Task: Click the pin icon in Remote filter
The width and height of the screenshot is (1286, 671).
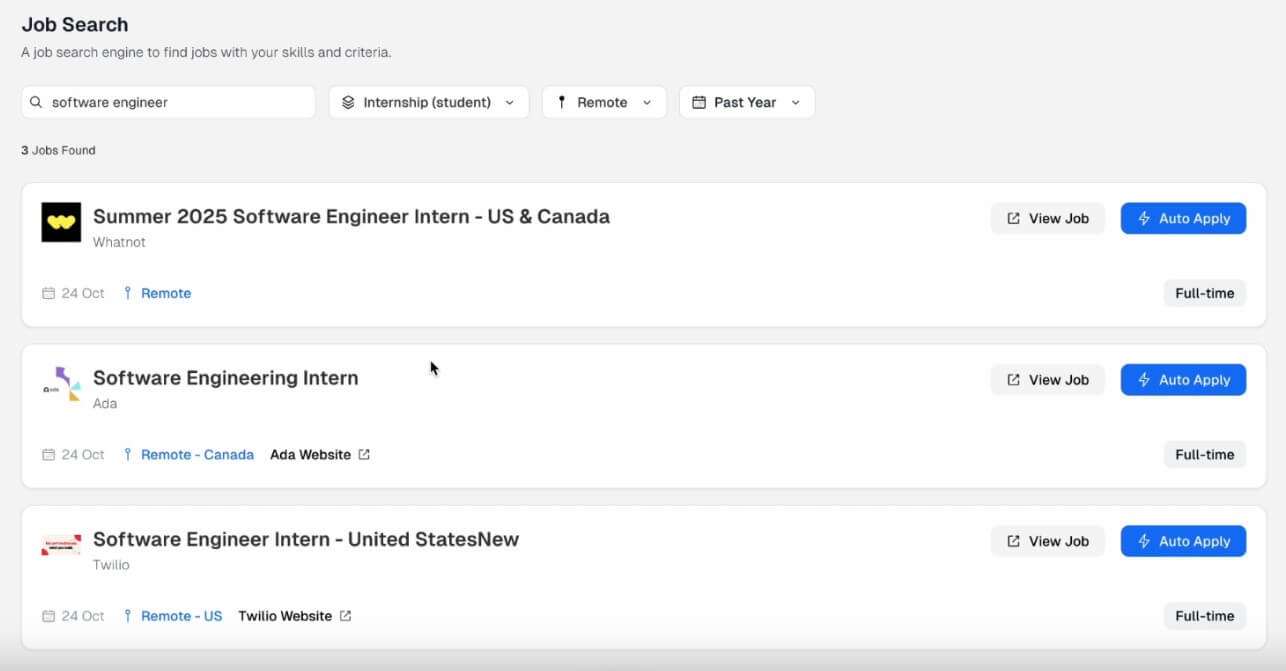Action: 562,102
